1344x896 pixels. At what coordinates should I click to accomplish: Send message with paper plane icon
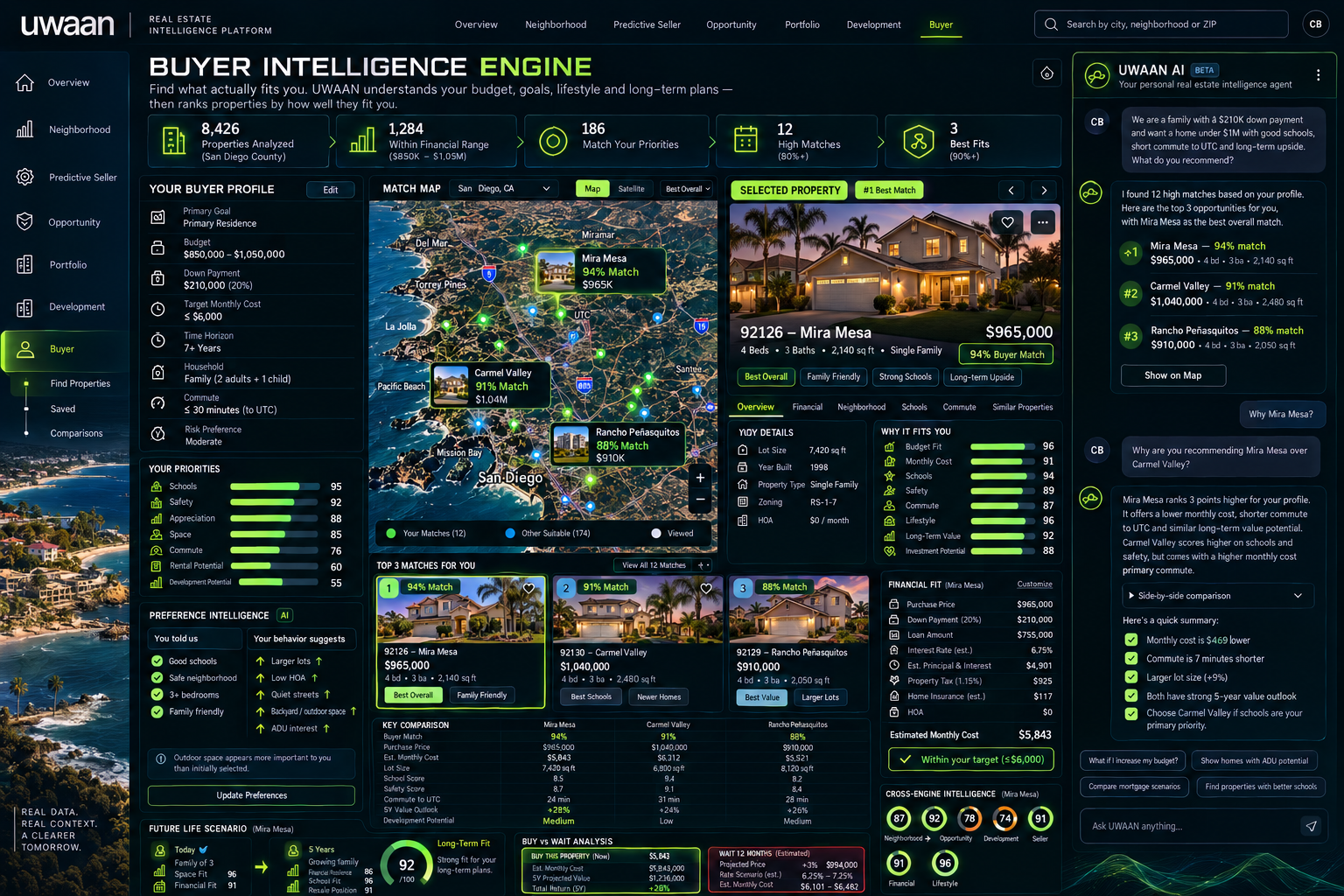click(x=1311, y=826)
